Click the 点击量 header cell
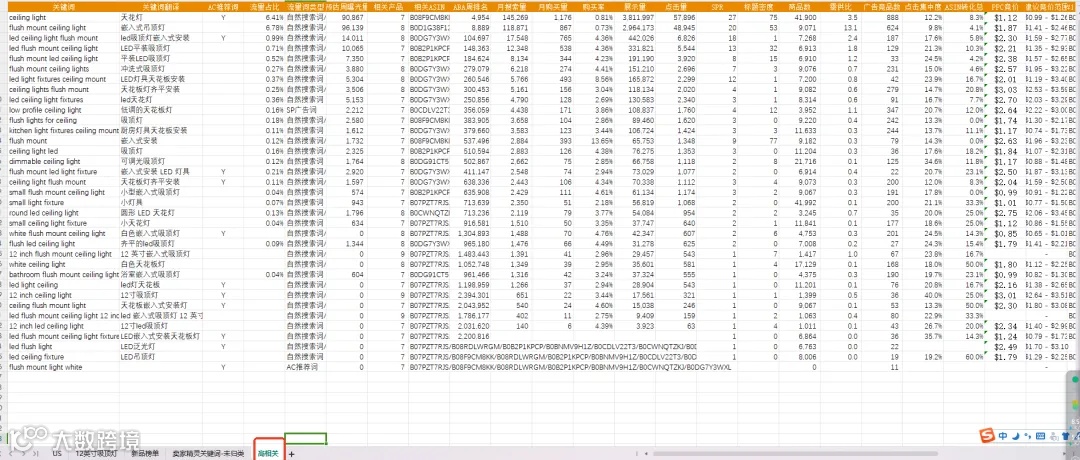The width and height of the screenshot is (1080, 460). pos(674,6)
